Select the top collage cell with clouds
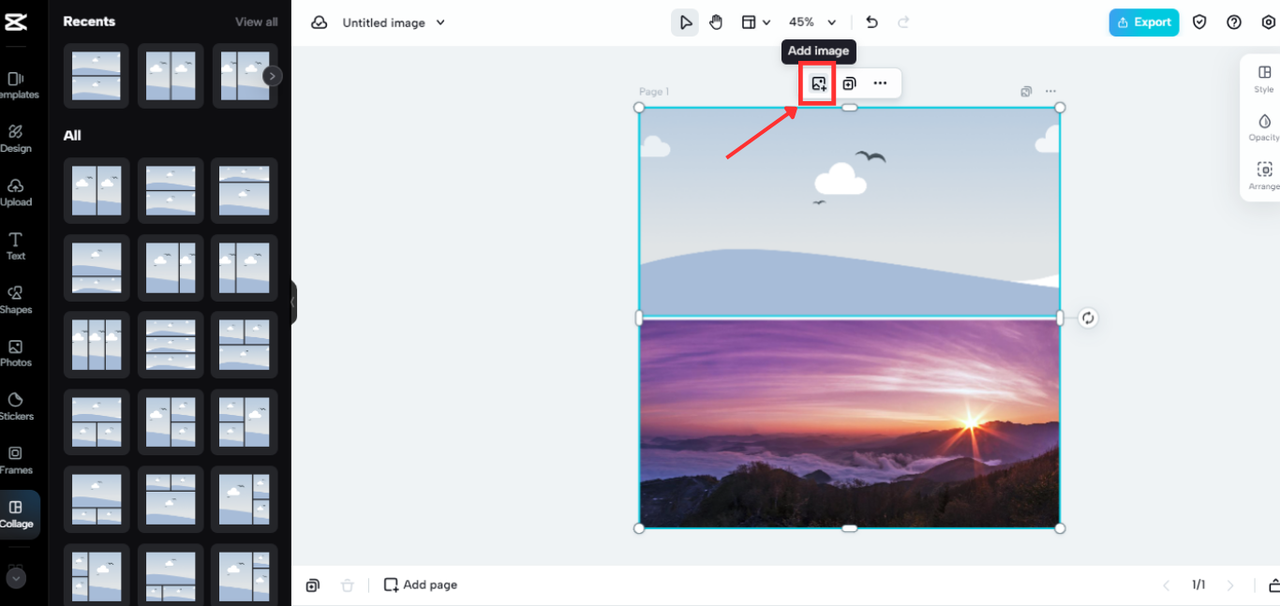The image size is (1280, 606). tap(849, 212)
